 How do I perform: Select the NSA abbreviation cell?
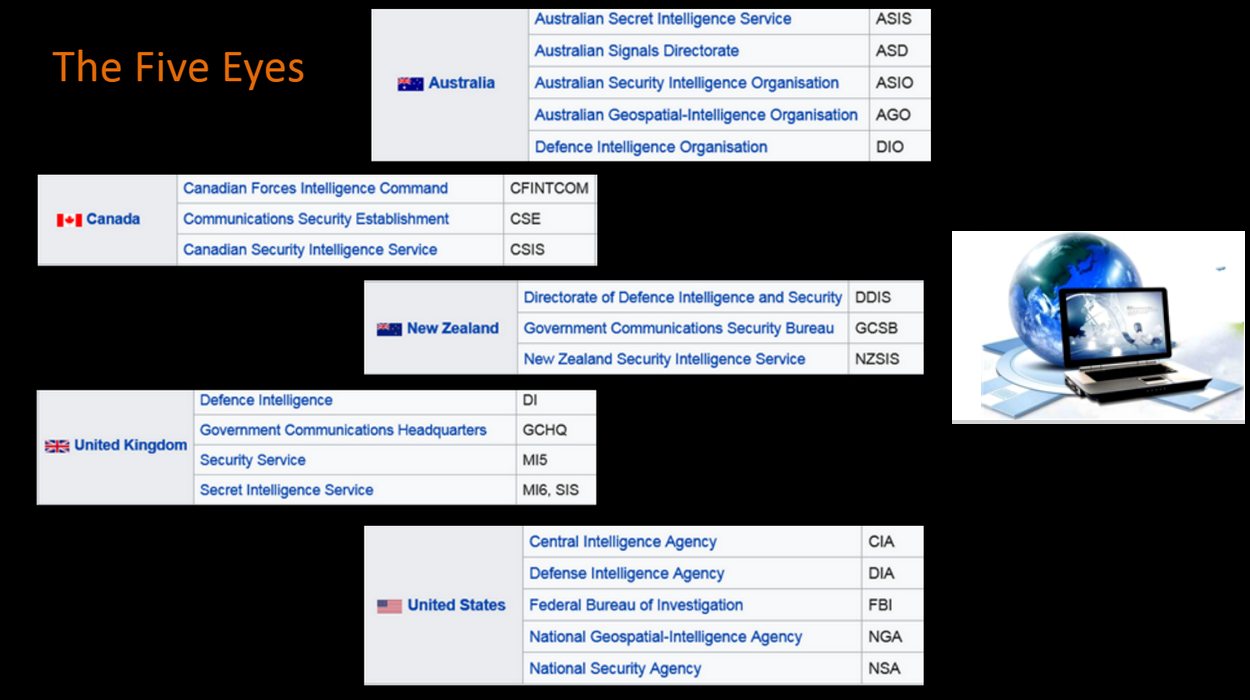click(892, 669)
